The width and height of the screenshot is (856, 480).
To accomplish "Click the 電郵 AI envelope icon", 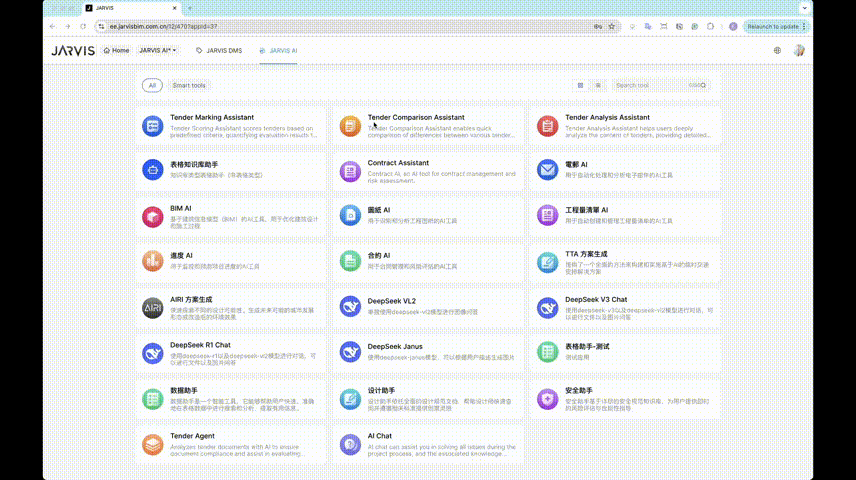I will 547,170.
